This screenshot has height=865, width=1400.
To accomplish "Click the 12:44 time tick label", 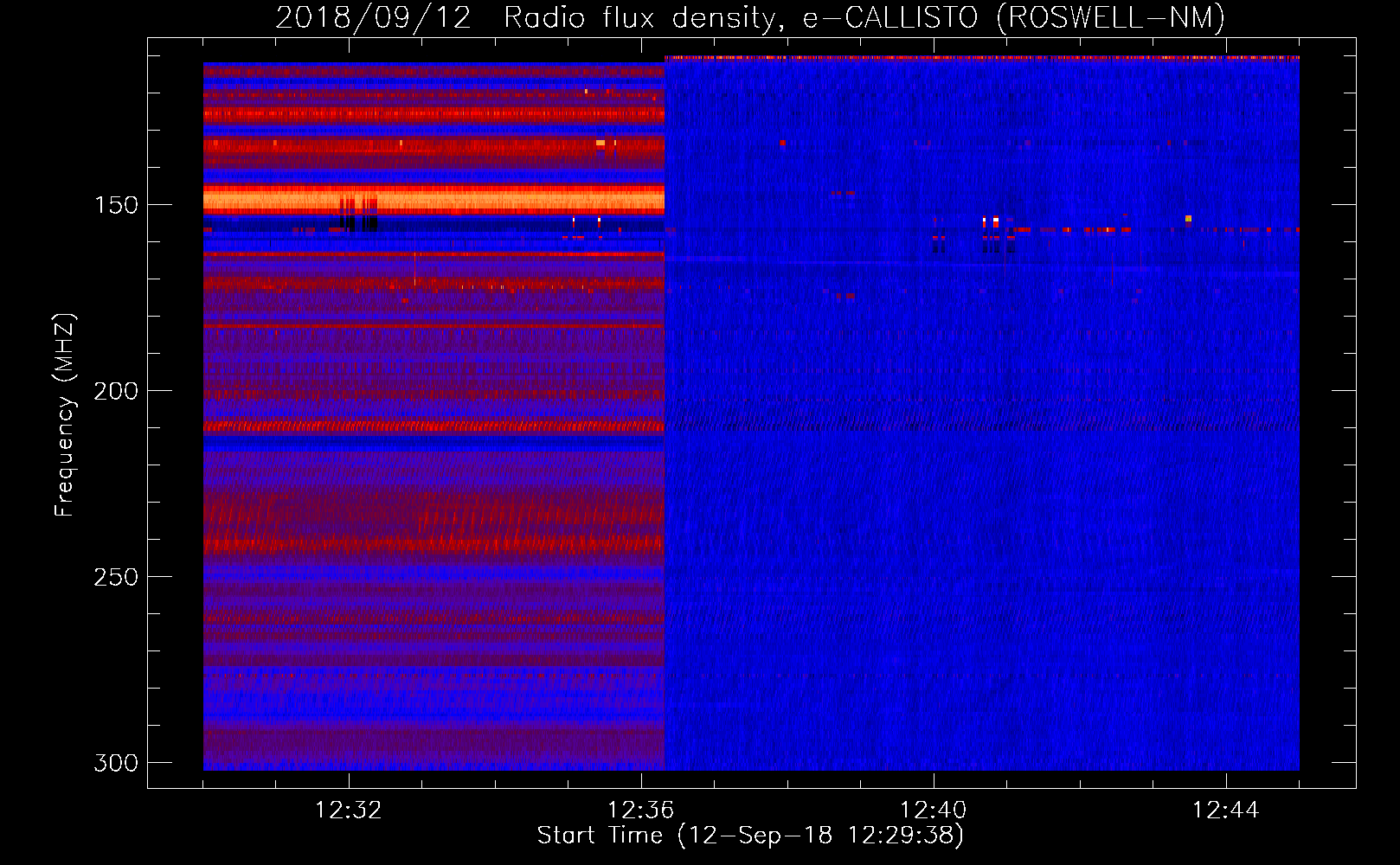I will [x=1226, y=811].
